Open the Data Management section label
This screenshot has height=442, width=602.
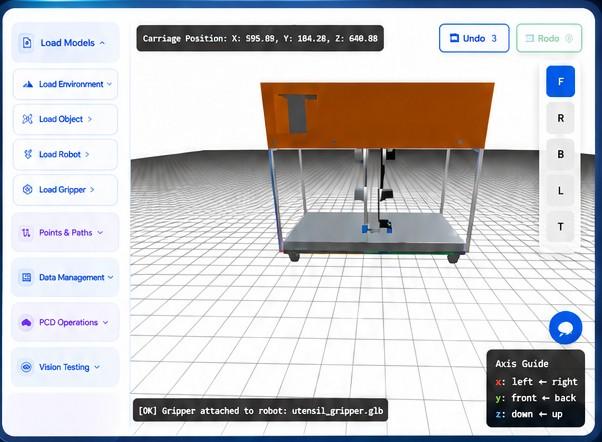(x=71, y=277)
